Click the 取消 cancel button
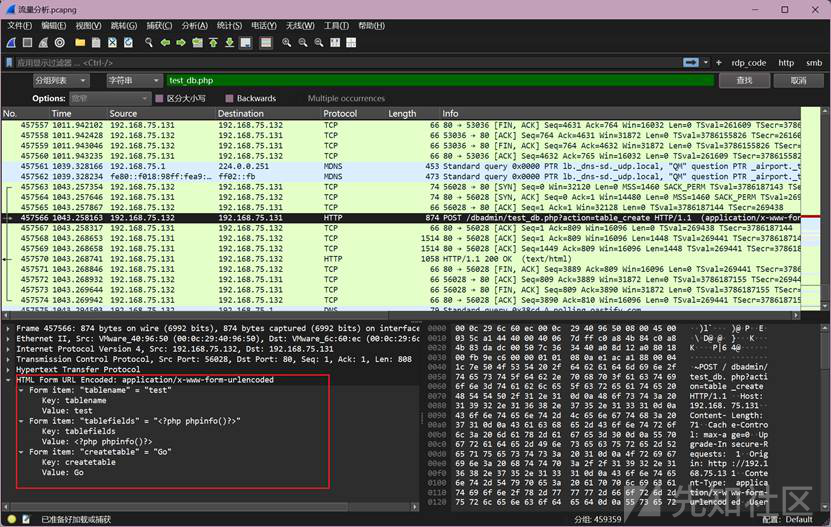This screenshot has width=831, height=527. (798, 81)
